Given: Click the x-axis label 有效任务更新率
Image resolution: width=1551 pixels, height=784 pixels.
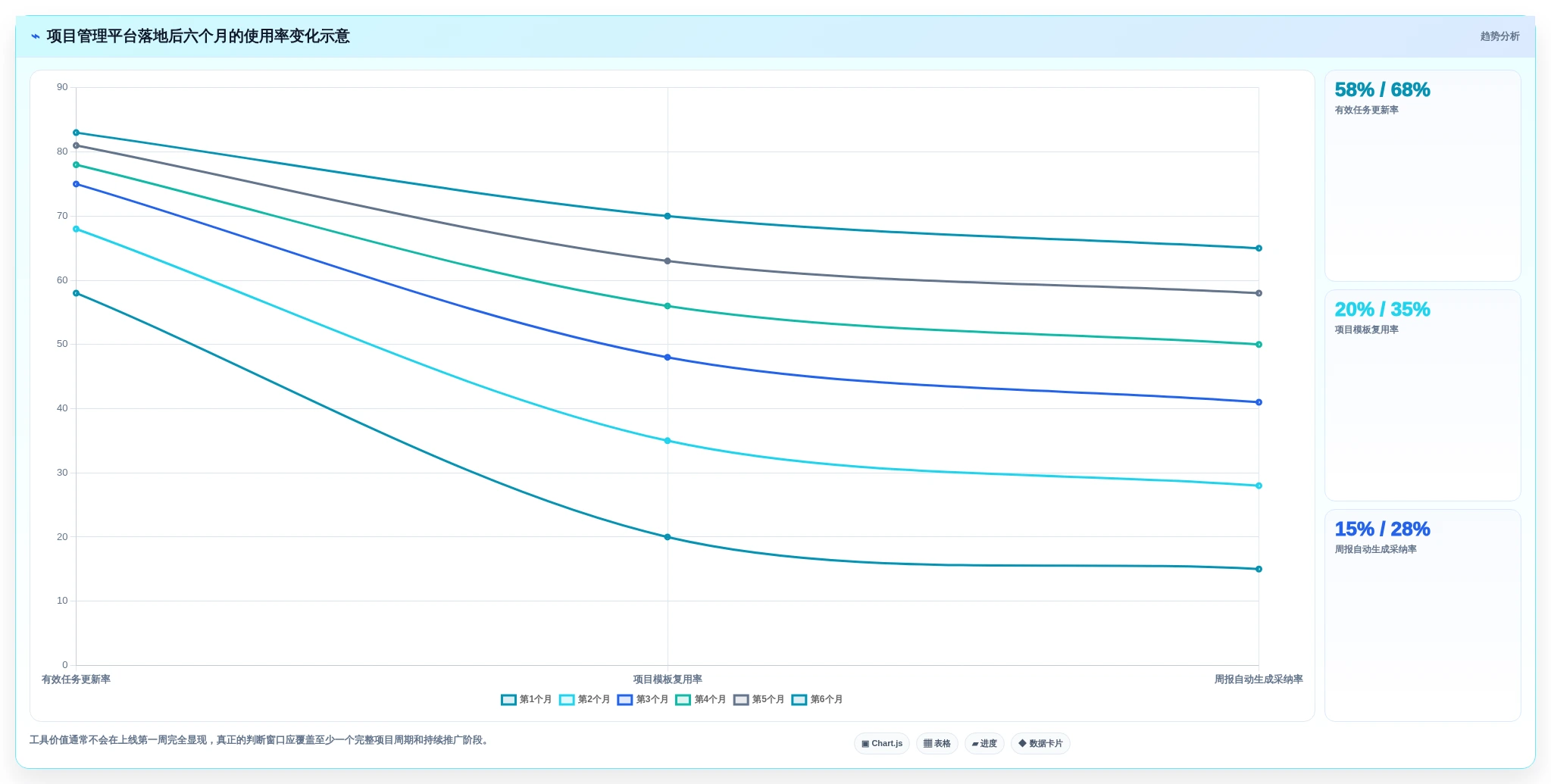Looking at the screenshot, I should pyautogui.click(x=76, y=679).
